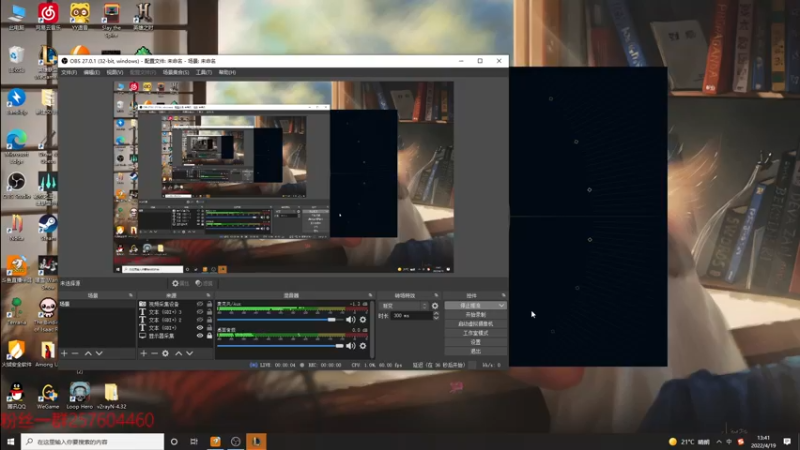Open the OBS Studio desktop shortcut
This screenshot has width=800, height=450.
click(16, 185)
